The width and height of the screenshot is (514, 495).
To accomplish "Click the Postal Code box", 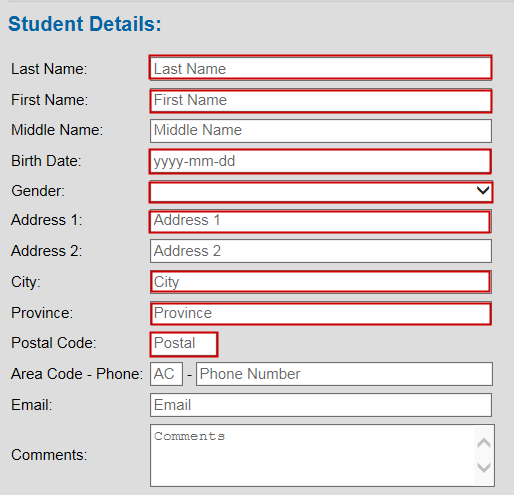I will pyautogui.click(x=184, y=344).
